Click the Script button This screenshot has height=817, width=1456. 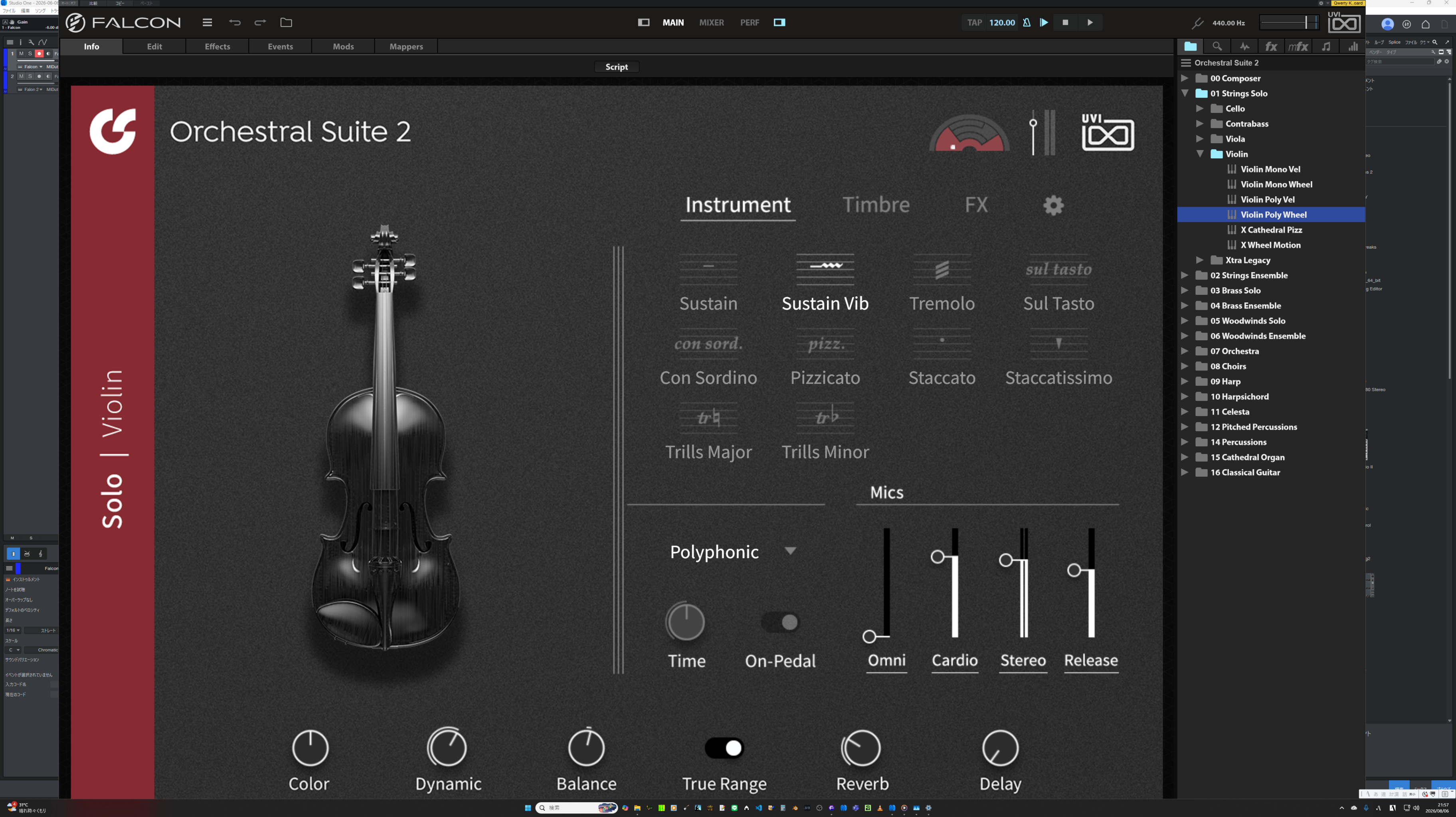[617, 67]
